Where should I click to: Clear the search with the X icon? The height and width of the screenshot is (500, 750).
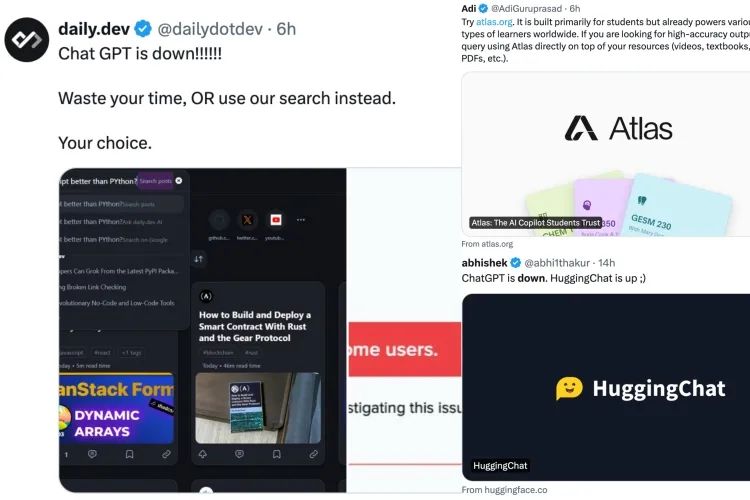[179, 181]
